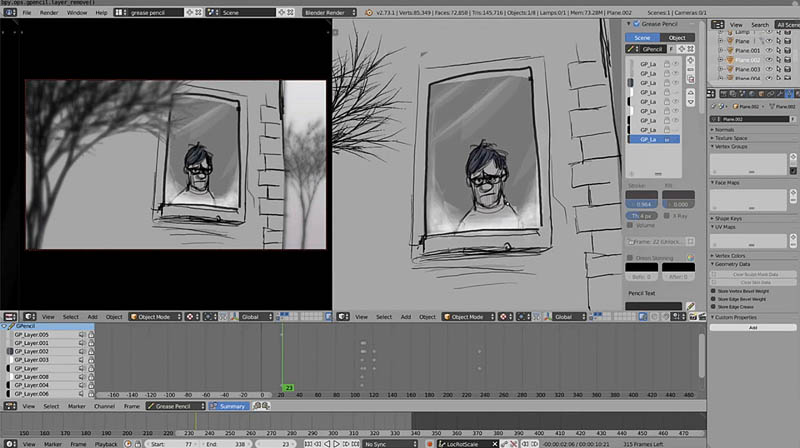Lock the GP_Layer.005 channel in dope sheet
The image size is (800, 448).
pyautogui.click(x=91, y=334)
